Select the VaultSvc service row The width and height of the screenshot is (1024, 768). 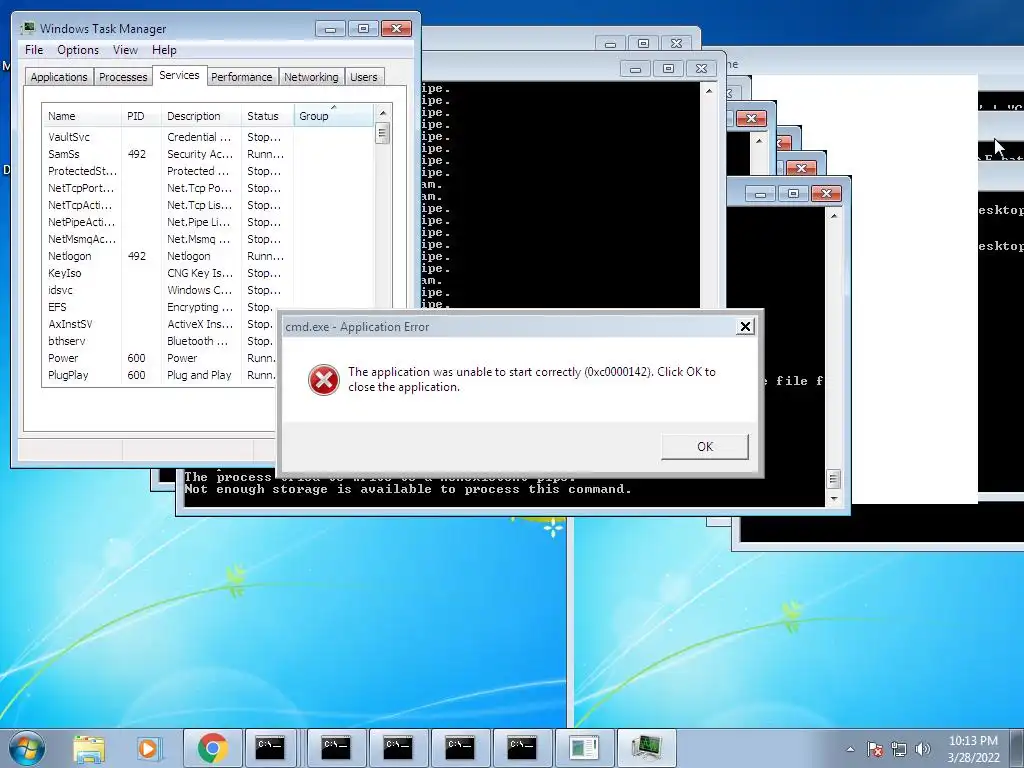(208, 137)
